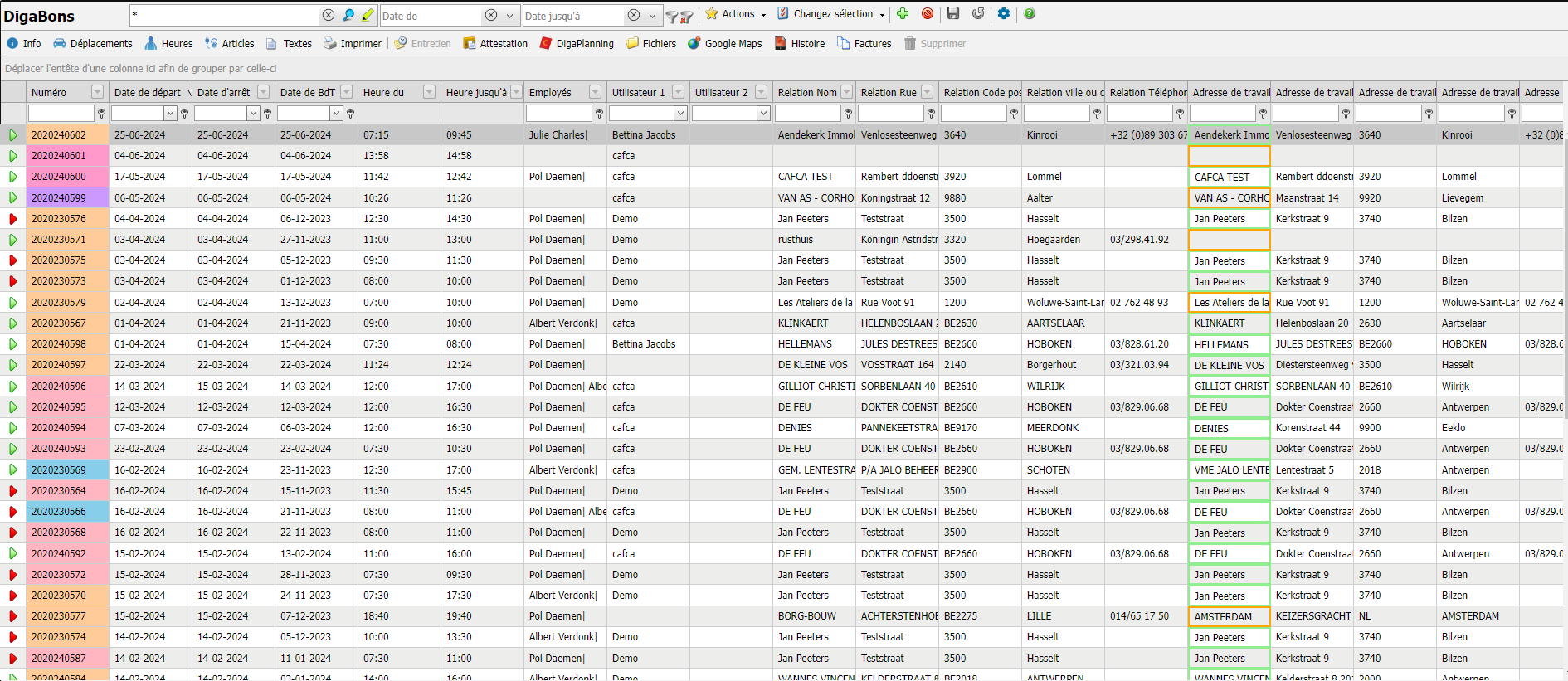Open Attestation from the toolbar
Image resolution: width=1568 pixels, height=681 pixels.
click(495, 44)
